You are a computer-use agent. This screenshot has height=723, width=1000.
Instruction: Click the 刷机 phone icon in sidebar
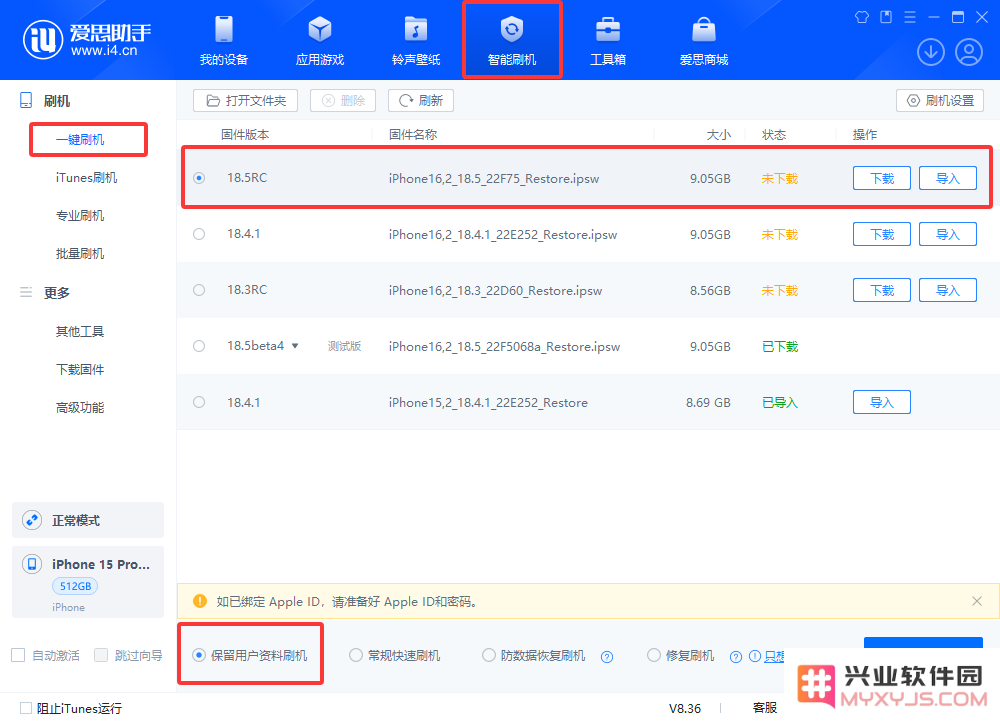point(26,101)
